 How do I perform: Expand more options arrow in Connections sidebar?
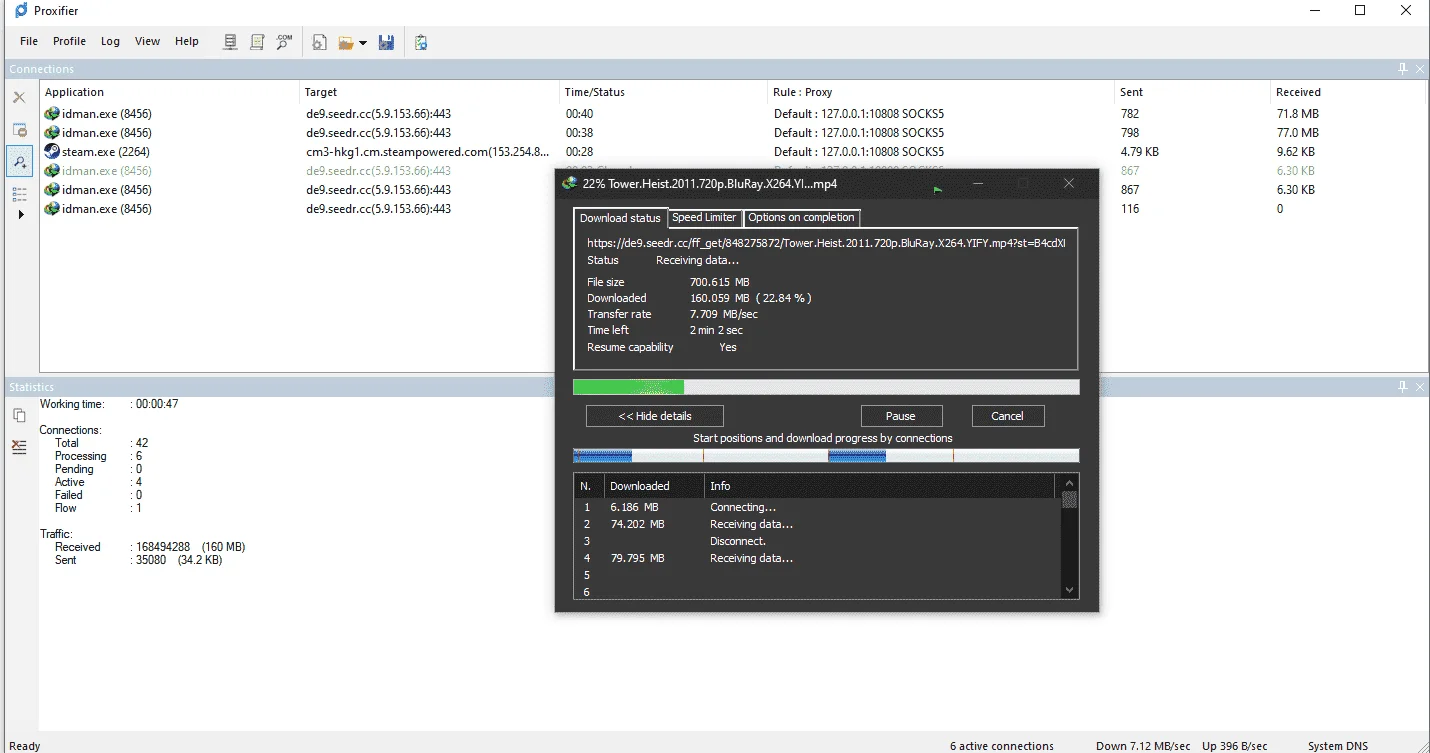click(x=21, y=215)
